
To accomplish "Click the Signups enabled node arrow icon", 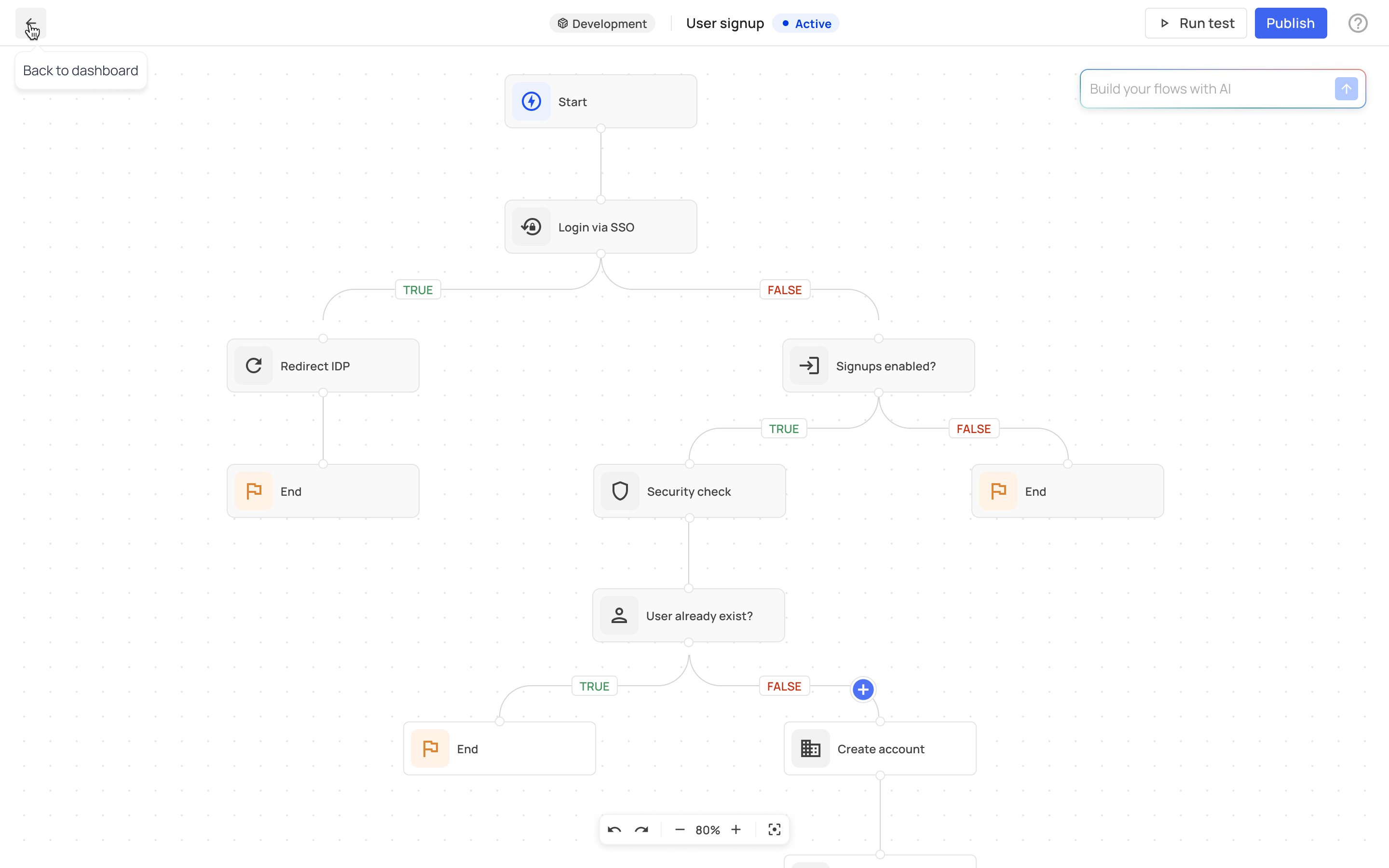I will (809, 366).
